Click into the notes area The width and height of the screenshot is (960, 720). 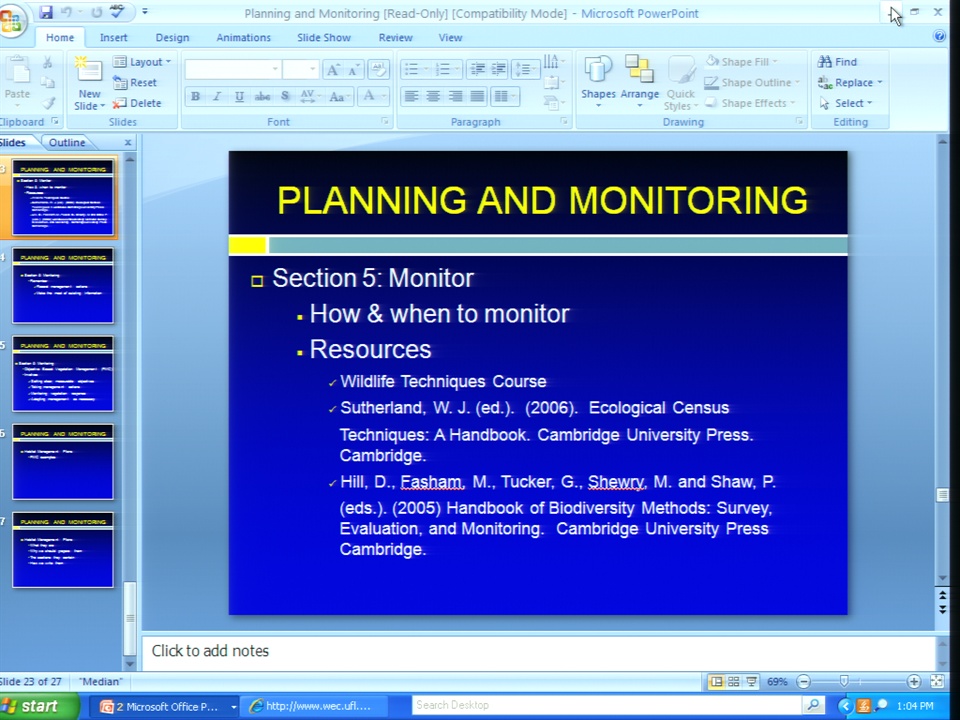[x=539, y=651]
